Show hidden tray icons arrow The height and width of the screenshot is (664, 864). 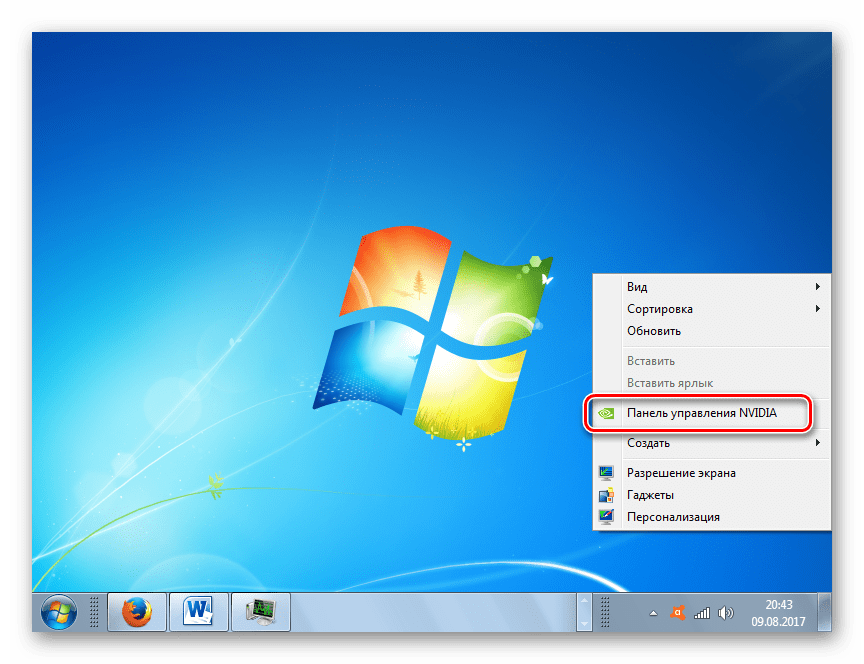point(653,613)
